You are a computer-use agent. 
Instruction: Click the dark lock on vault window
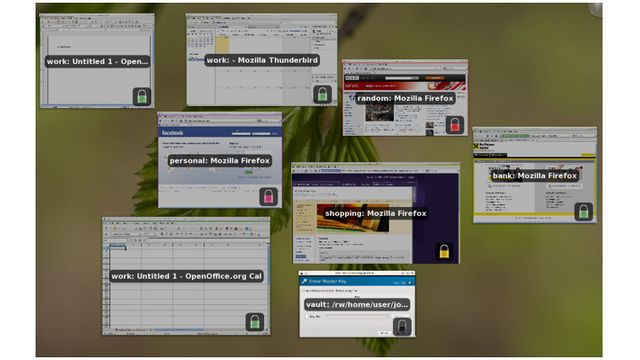point(402,327)
